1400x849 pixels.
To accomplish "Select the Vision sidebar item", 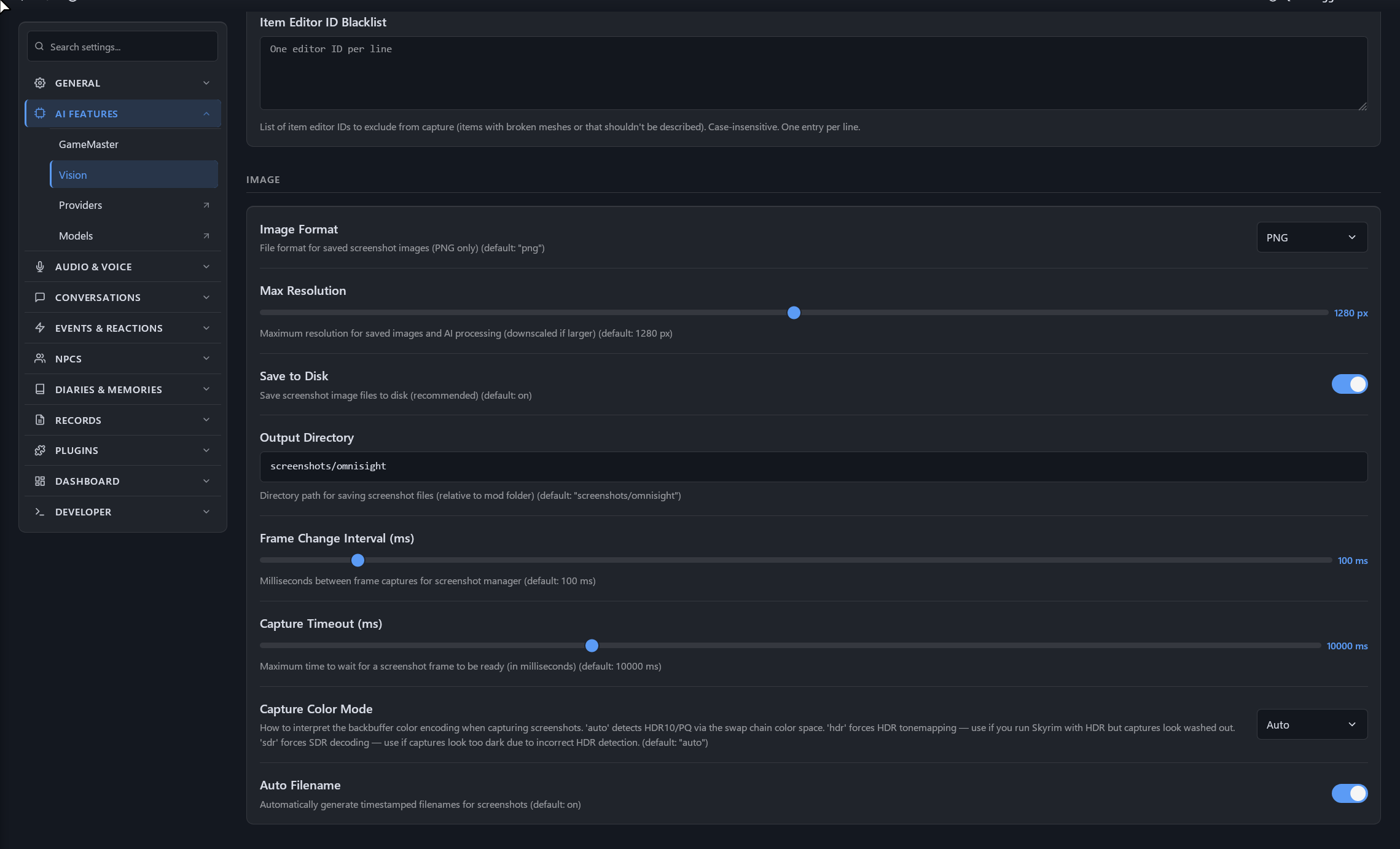I will tap(134, 175).
